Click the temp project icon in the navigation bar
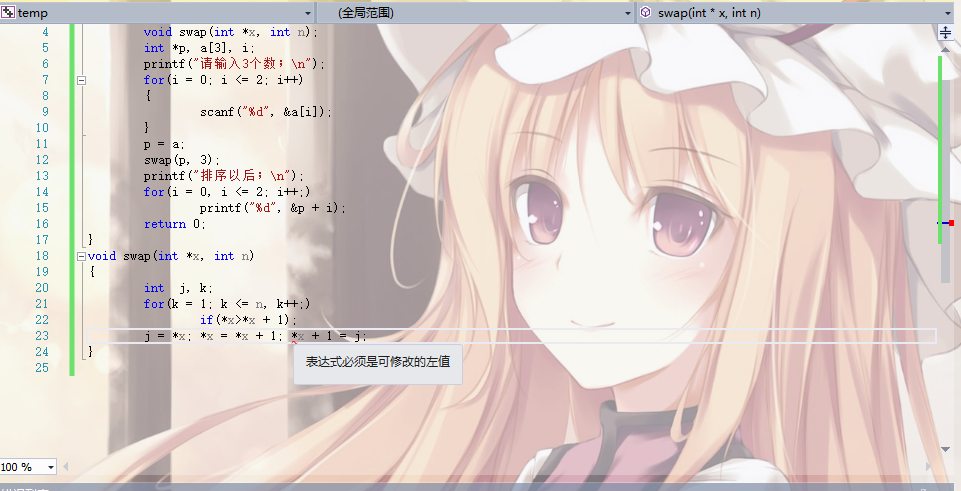 [x=8, y=12]
